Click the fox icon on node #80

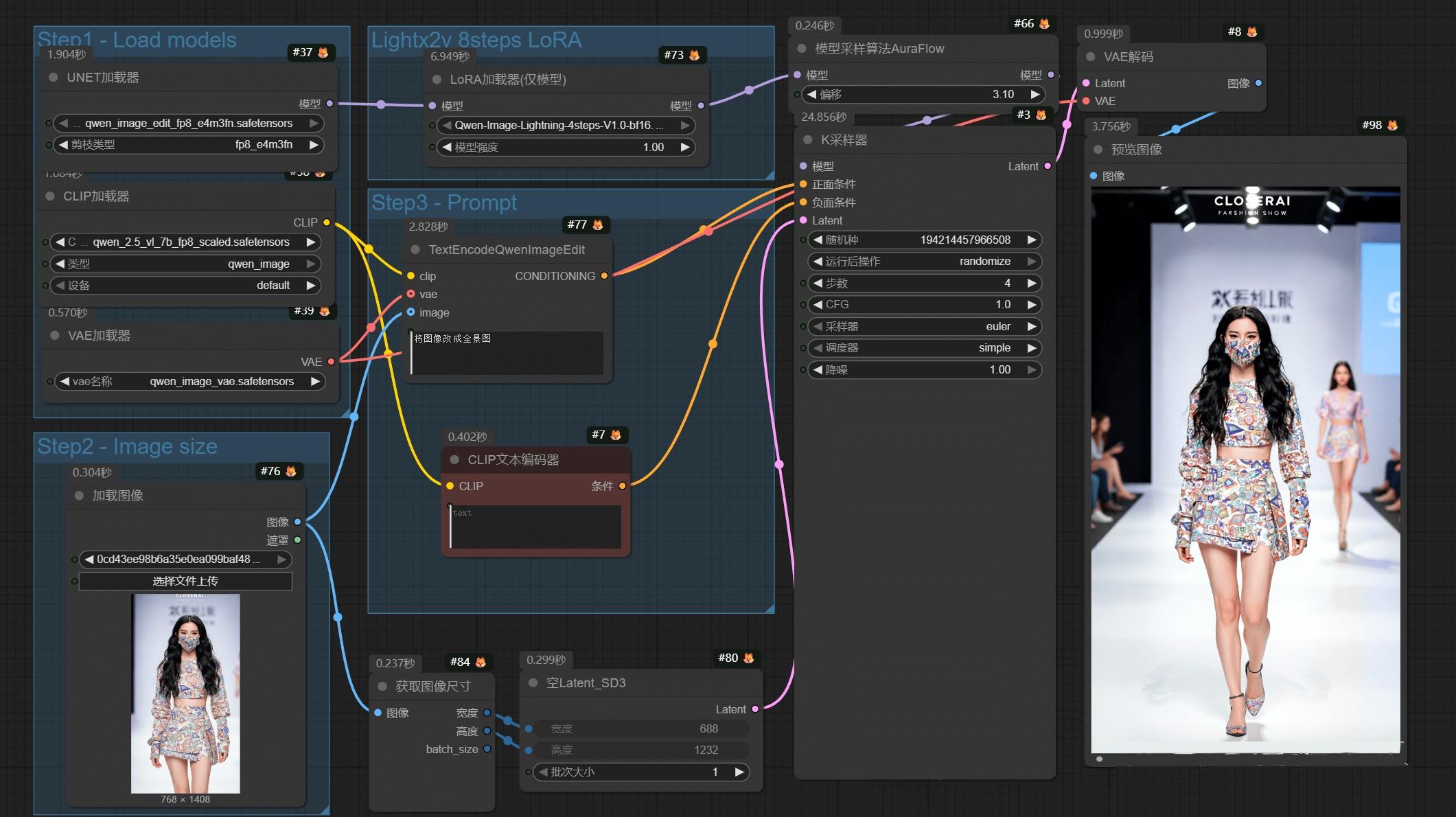(749, 658)
